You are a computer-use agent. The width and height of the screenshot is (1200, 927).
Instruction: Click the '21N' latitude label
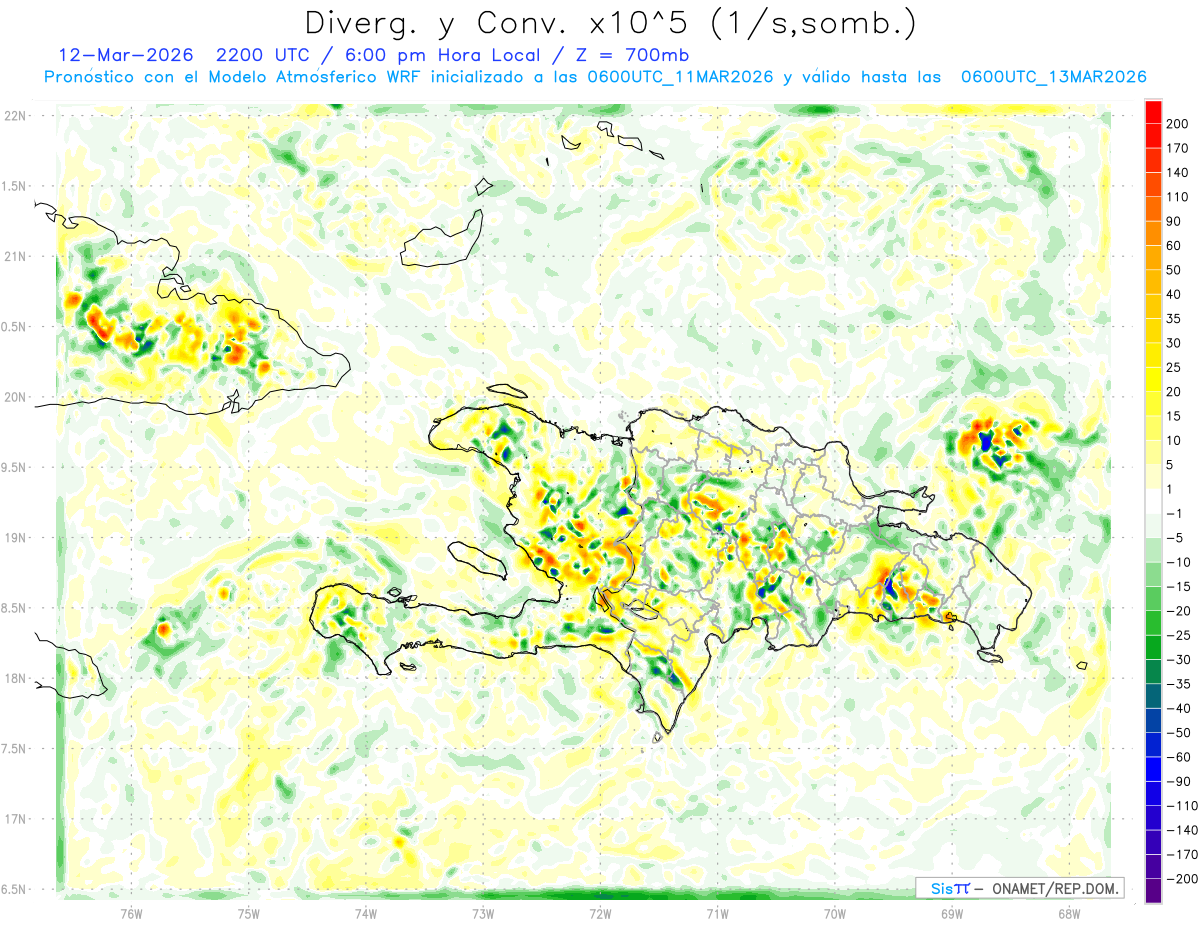15,257
